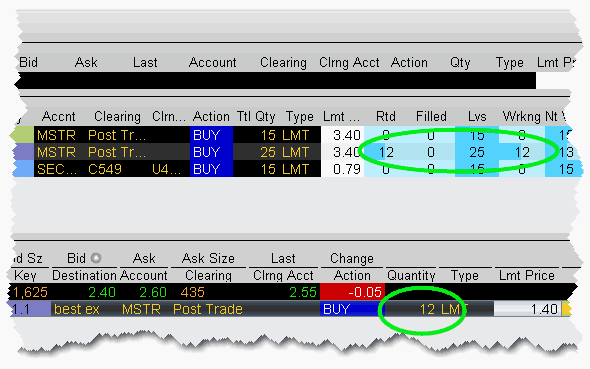Click the Filled column header
Screen dimensions: 590x369
[x=431, y=117]
